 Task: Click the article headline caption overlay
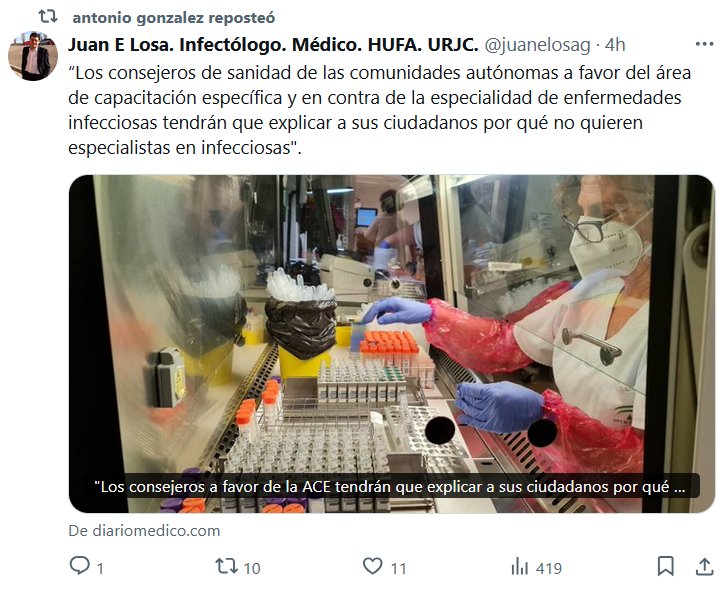[390, 486]
